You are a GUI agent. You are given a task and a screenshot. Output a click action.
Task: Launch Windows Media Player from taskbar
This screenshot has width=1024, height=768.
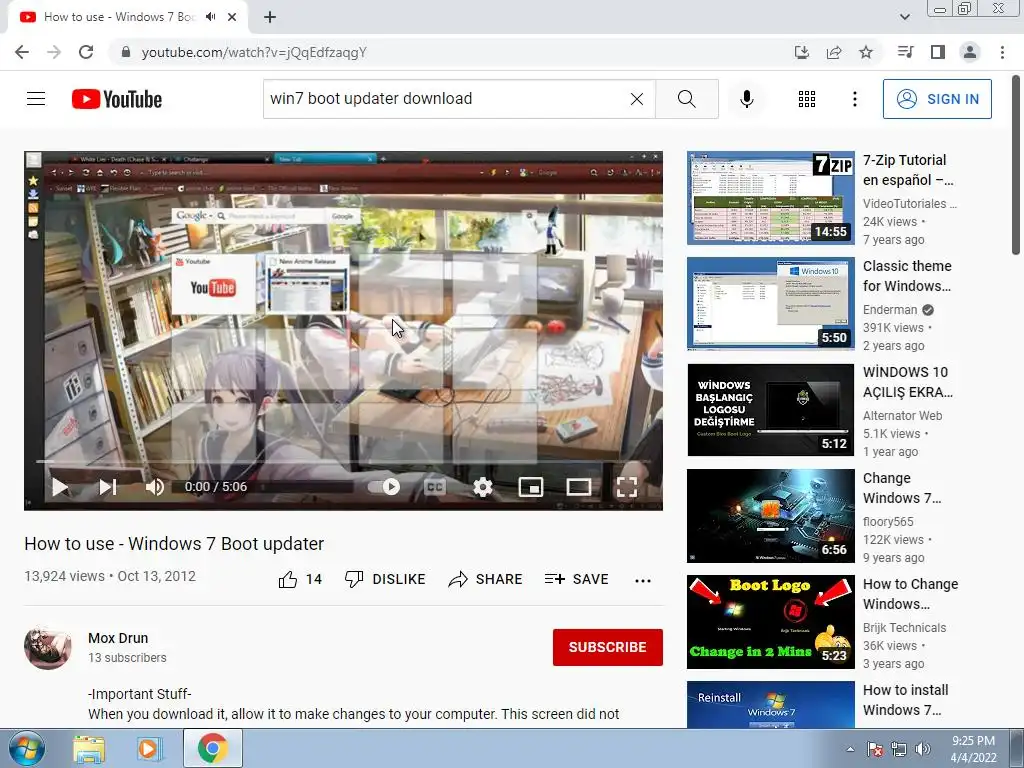tap(149, 749)
